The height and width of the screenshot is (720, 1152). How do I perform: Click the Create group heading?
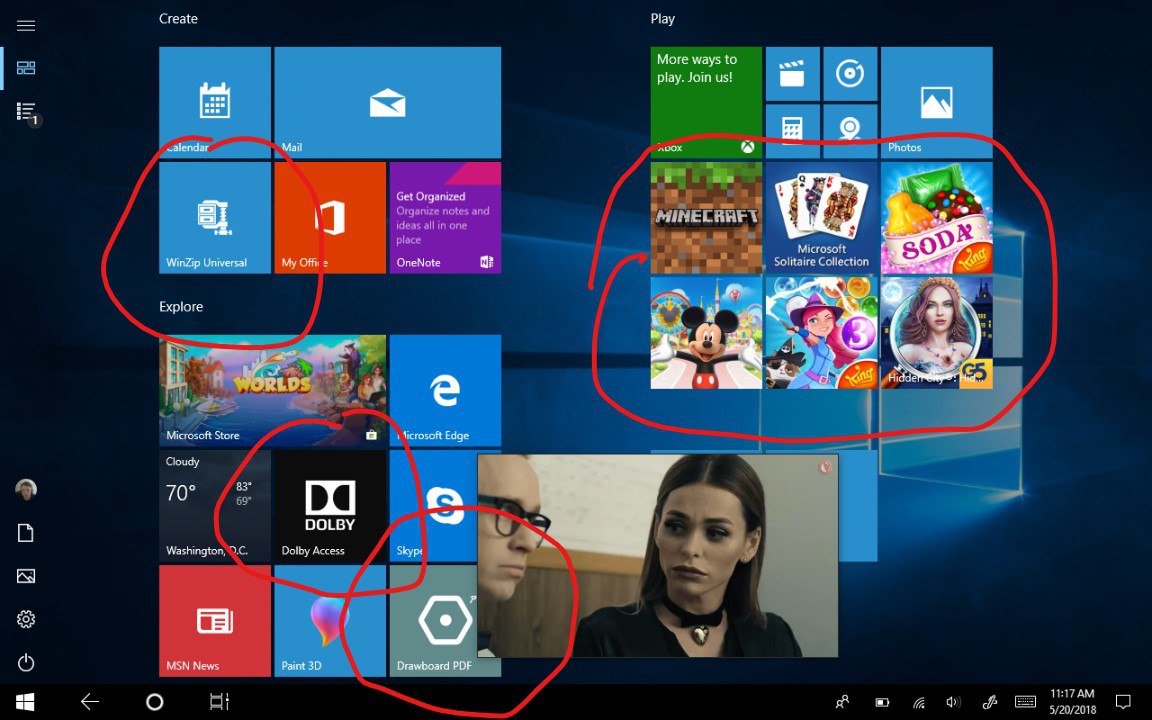[179, 19]
